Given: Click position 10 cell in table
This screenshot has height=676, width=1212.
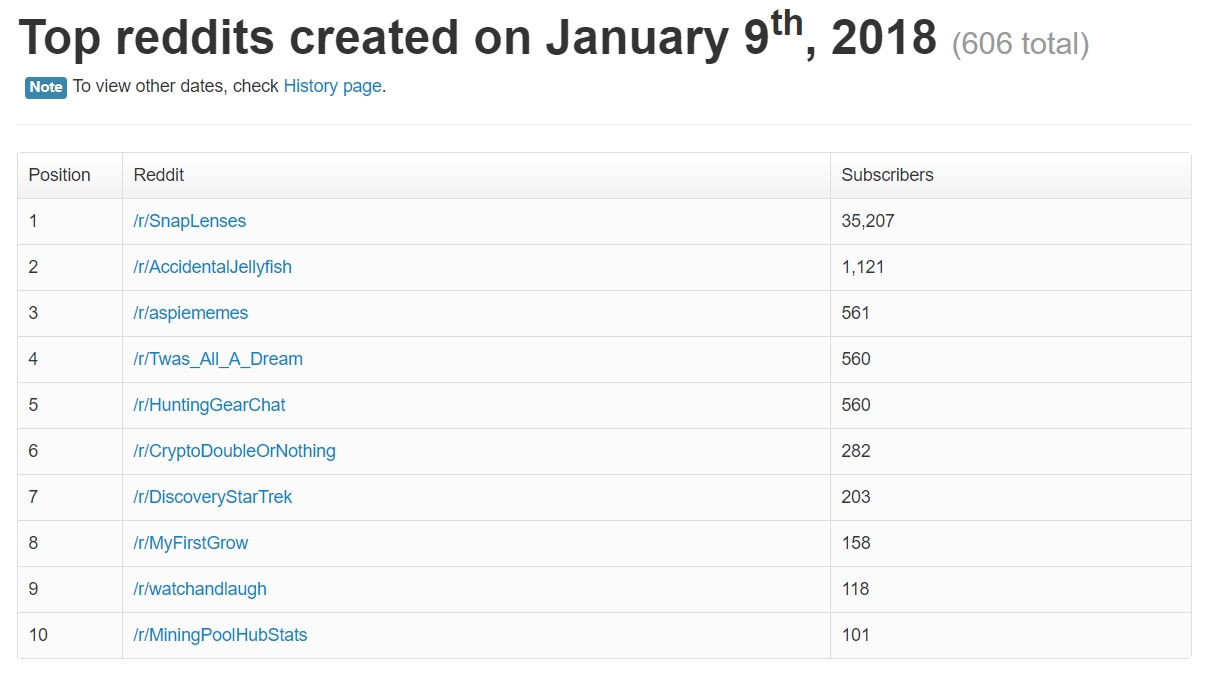Looking at the screenshot, I should [x=70, y=635].
